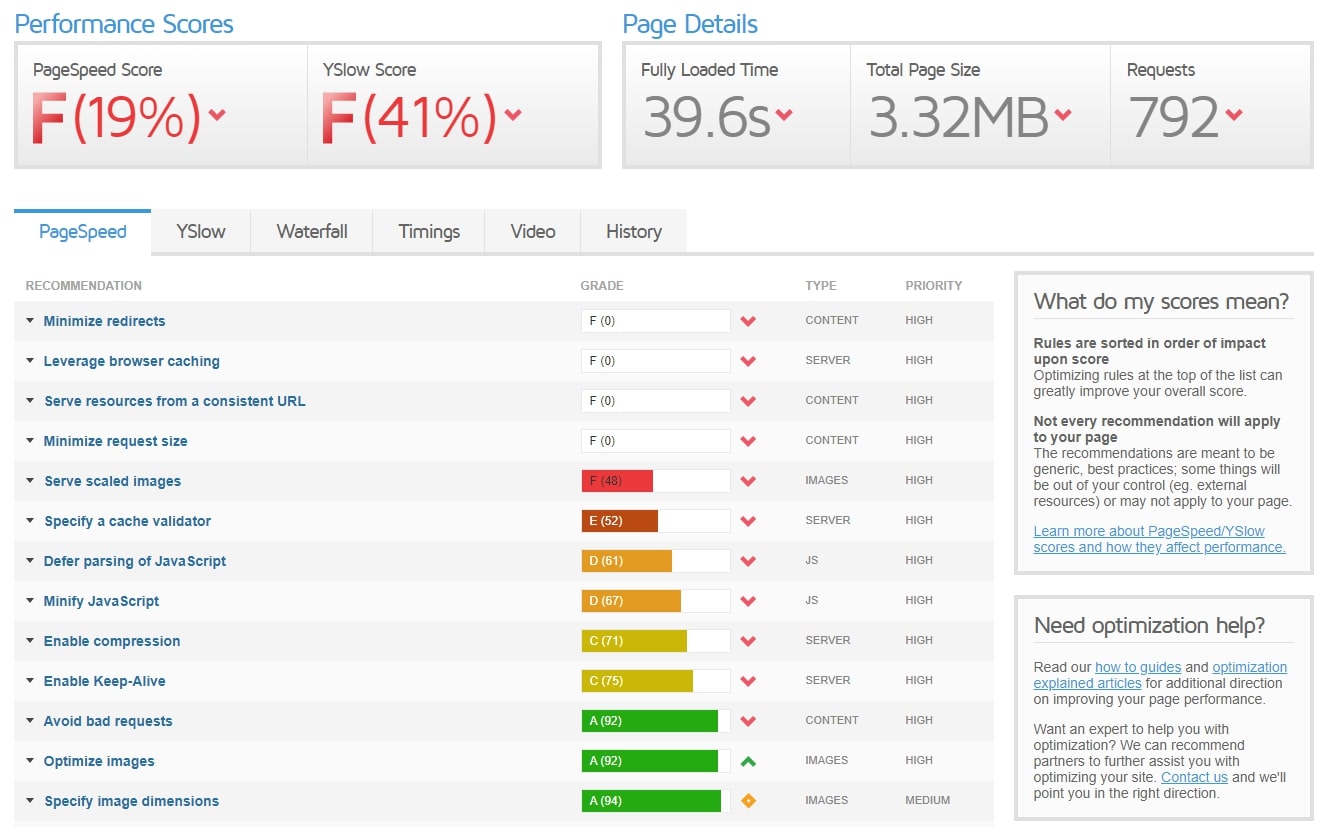This screenshot has width=1327, height=827.
Task: Click the E (52) grade bar
Action: click(656, 521)
